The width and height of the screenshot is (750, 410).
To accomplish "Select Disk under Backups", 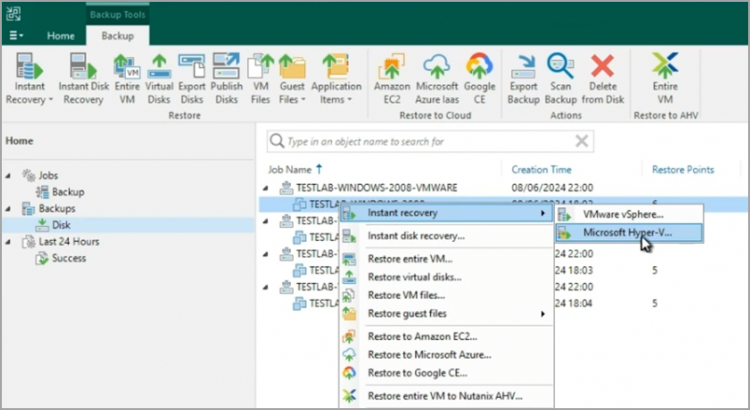I will click(x=61, y=225).
